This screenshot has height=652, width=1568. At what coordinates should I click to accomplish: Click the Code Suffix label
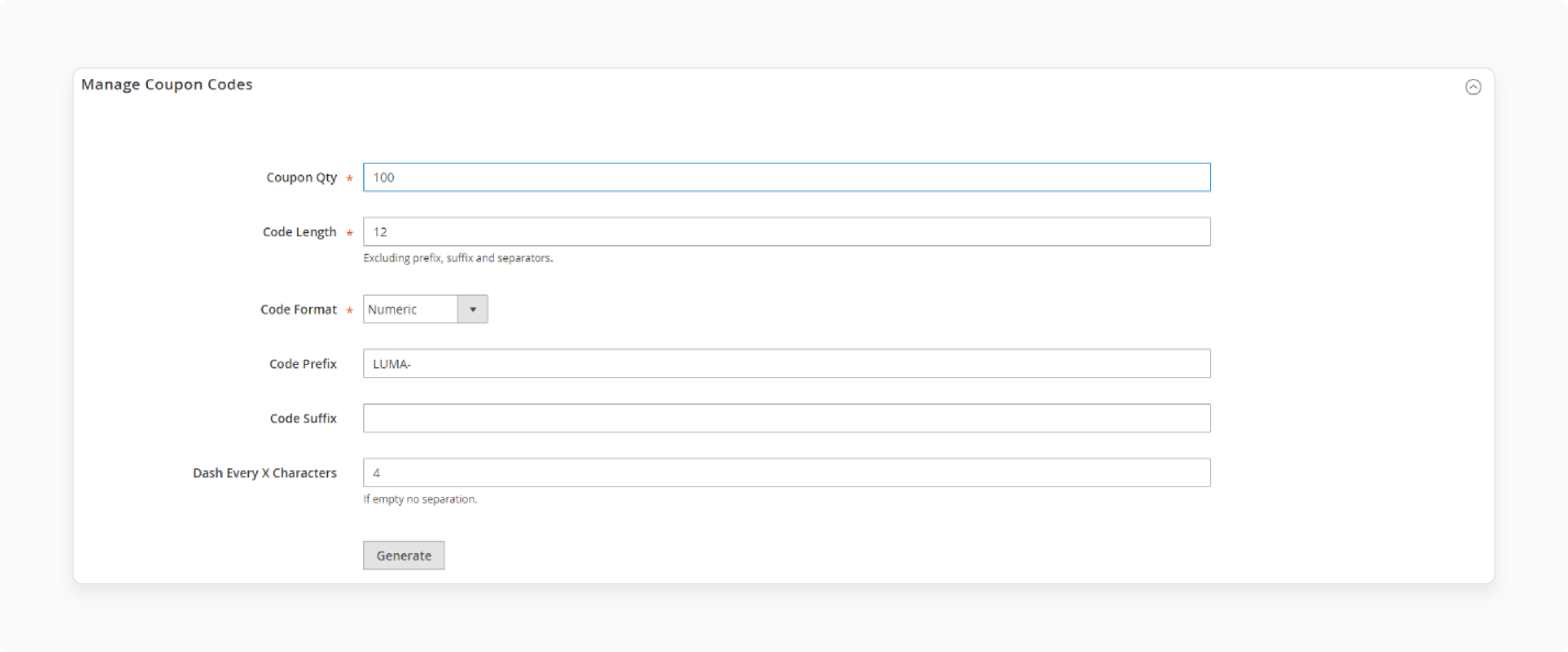click(x=303, y=418)
